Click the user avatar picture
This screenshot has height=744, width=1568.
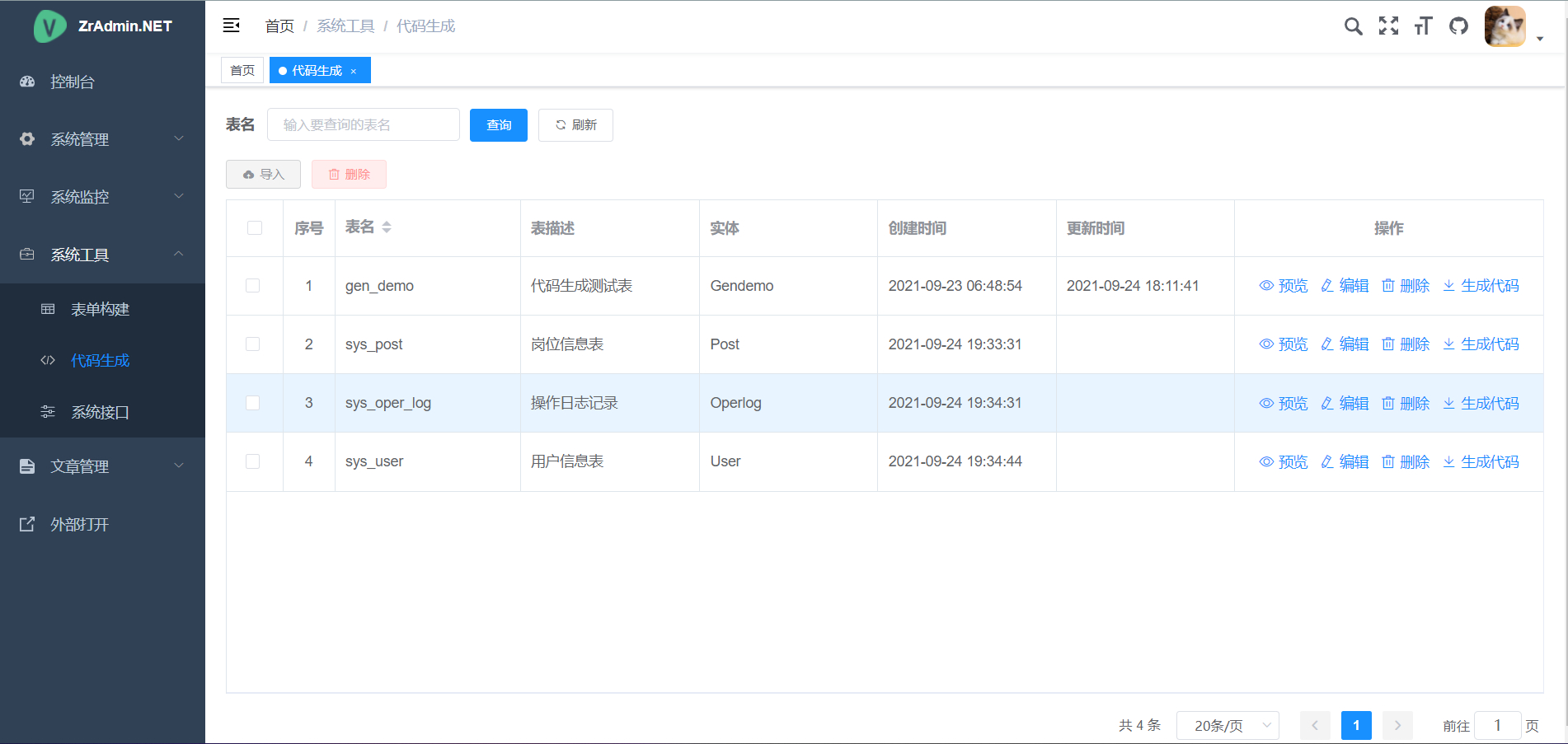click(1505, 26)
